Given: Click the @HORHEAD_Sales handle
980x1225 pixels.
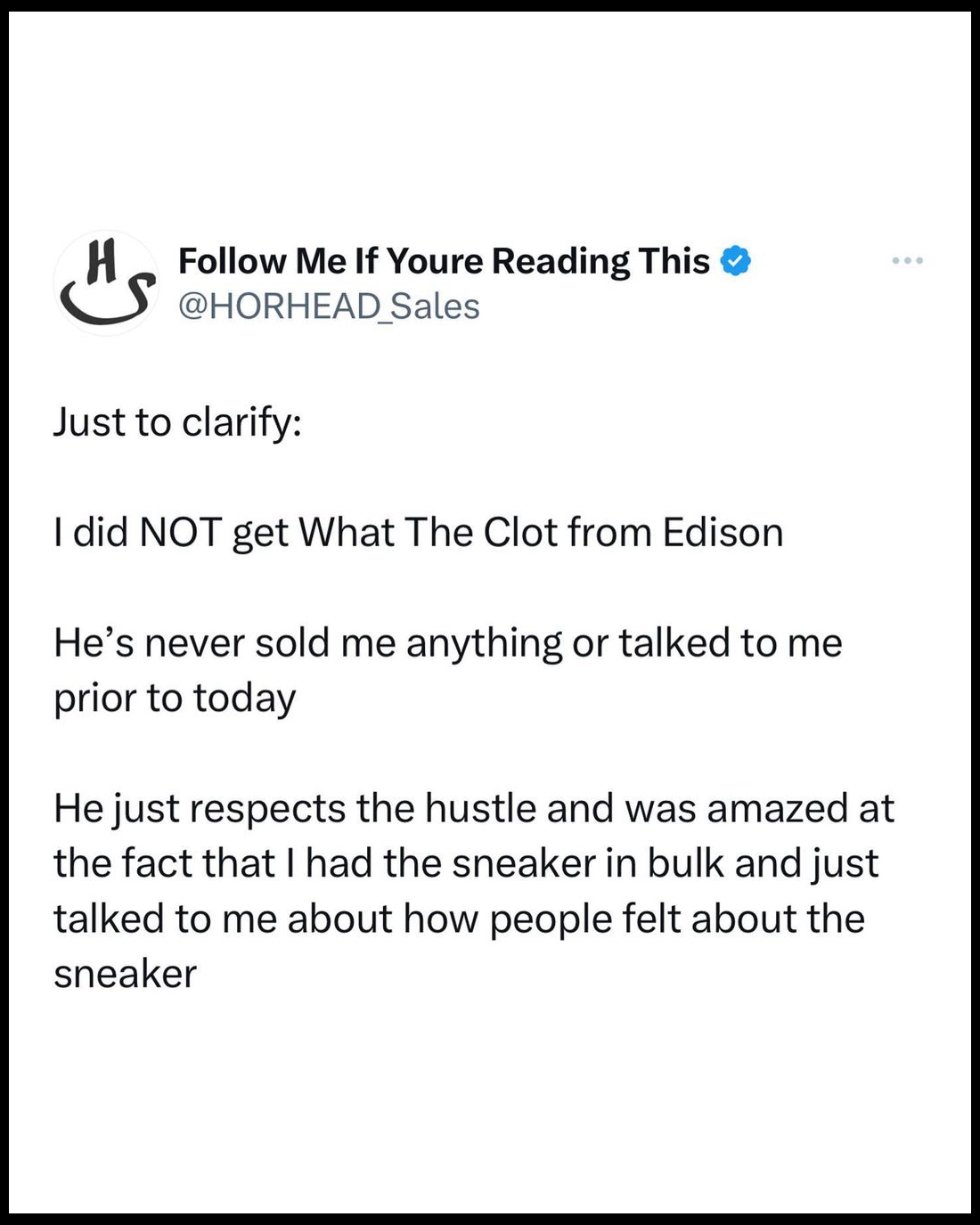Looking at the screenshot, I should pos(329,306).
